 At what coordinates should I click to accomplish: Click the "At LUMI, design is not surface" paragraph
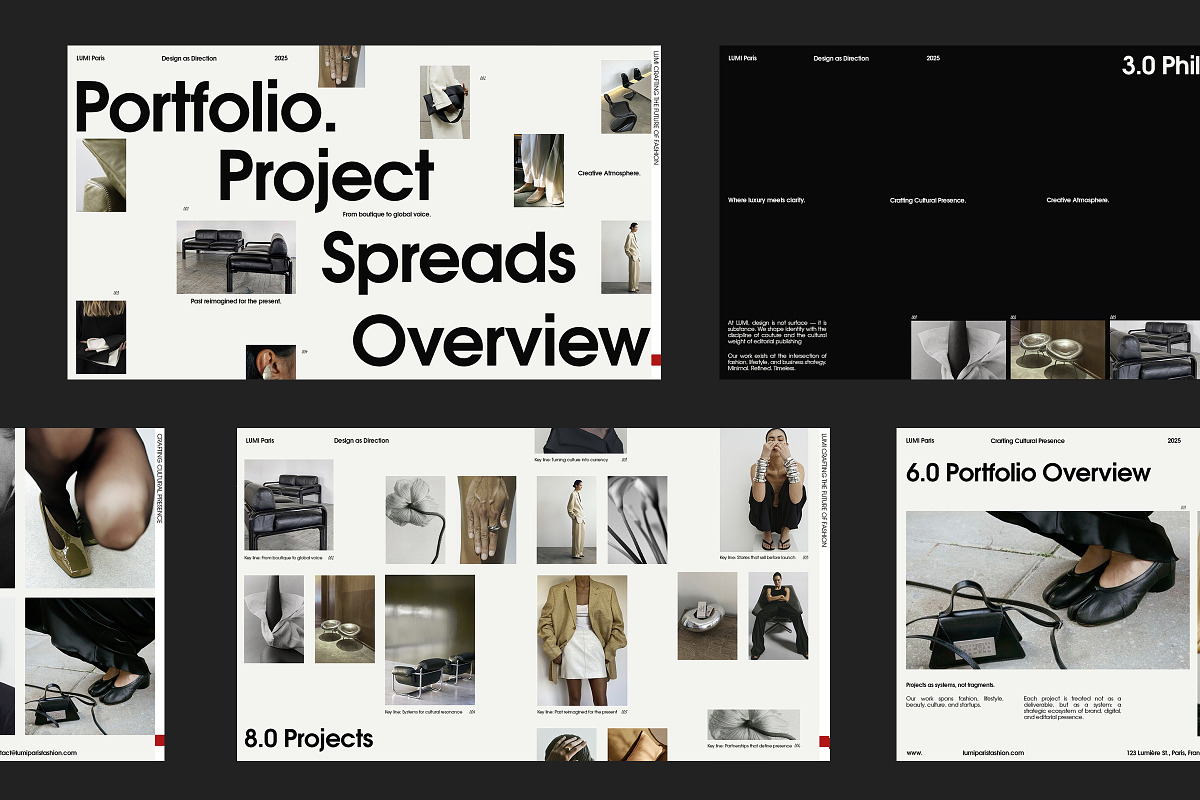pyautogui.click(x=778, y=333)
